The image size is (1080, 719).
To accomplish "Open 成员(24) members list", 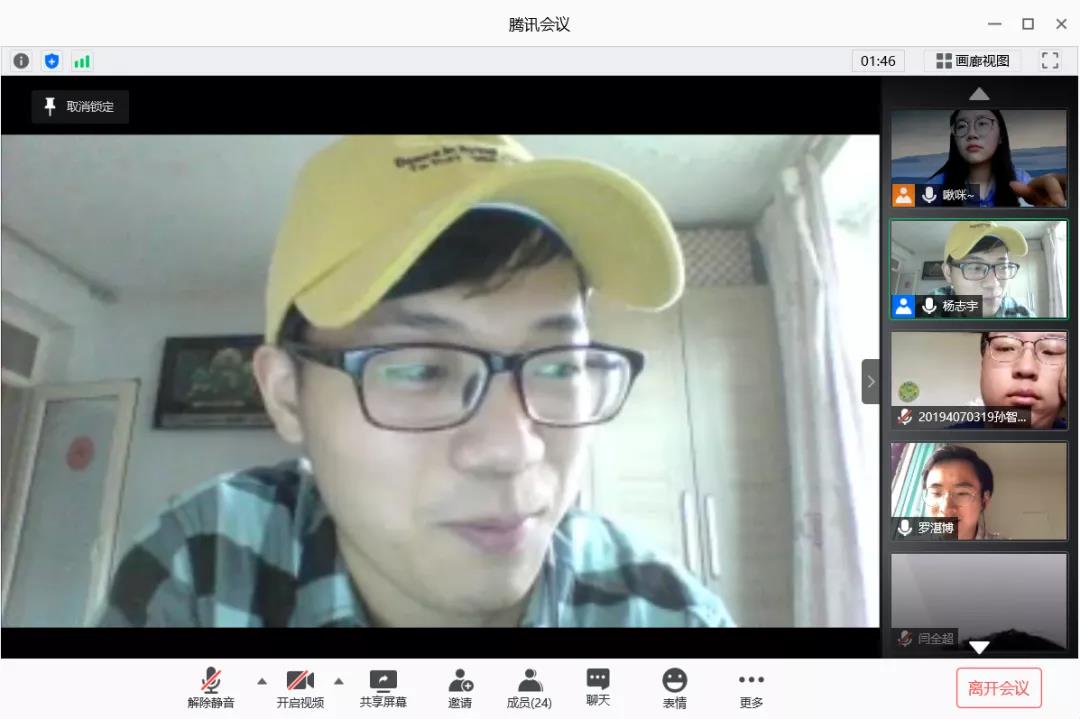I will click(529, 688).
